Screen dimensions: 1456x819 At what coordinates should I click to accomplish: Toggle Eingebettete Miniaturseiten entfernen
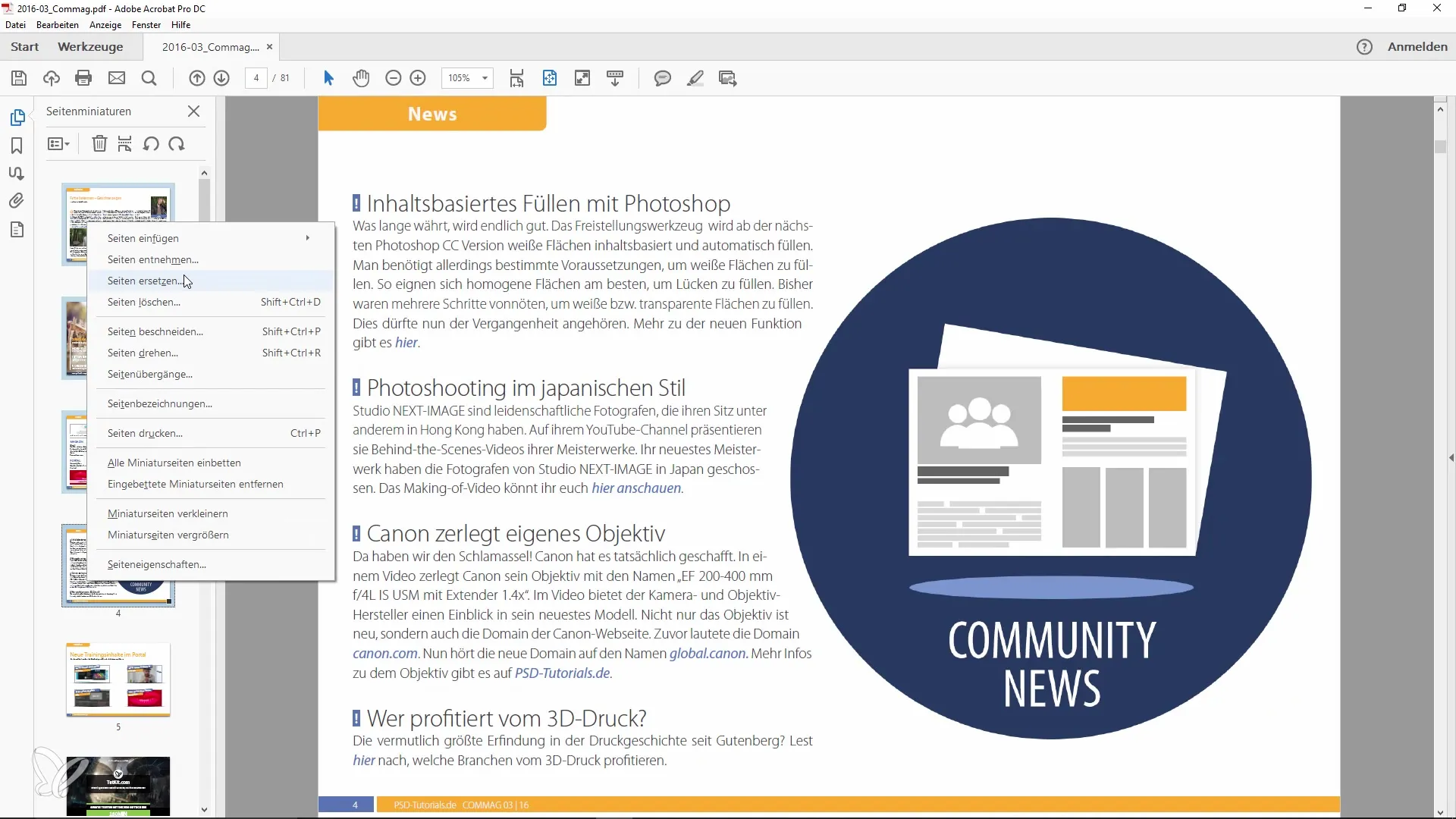click(195, 484)
